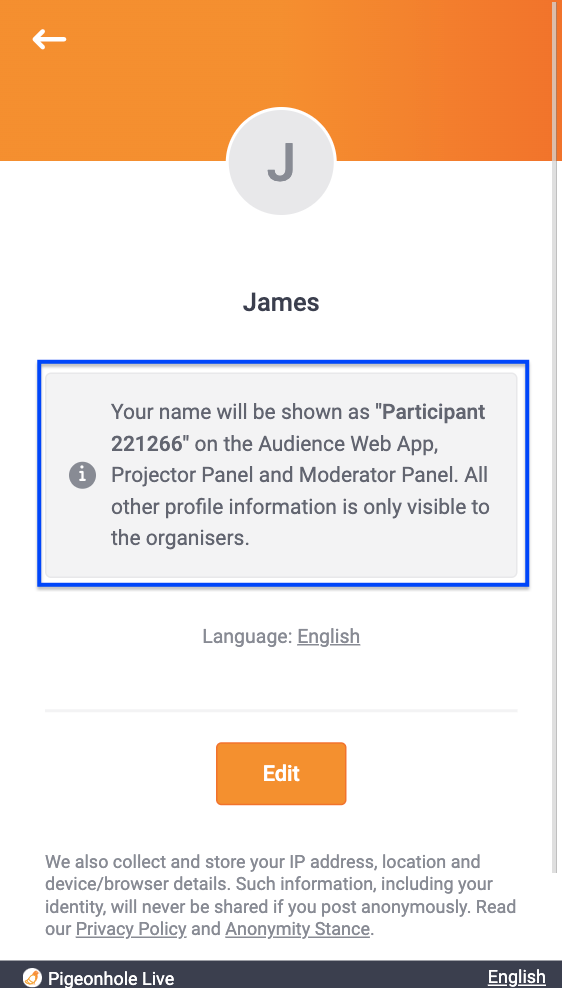The height and width of the screenshot is (988, 562).
Task: Click the J avatar circle
Action: [x=281, y=162]
